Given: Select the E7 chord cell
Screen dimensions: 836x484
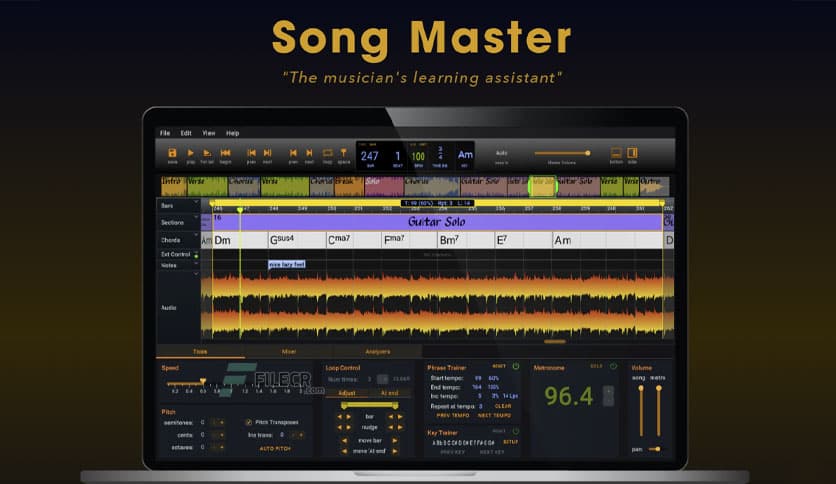Looking at the screenshot, I should [523, 240].
